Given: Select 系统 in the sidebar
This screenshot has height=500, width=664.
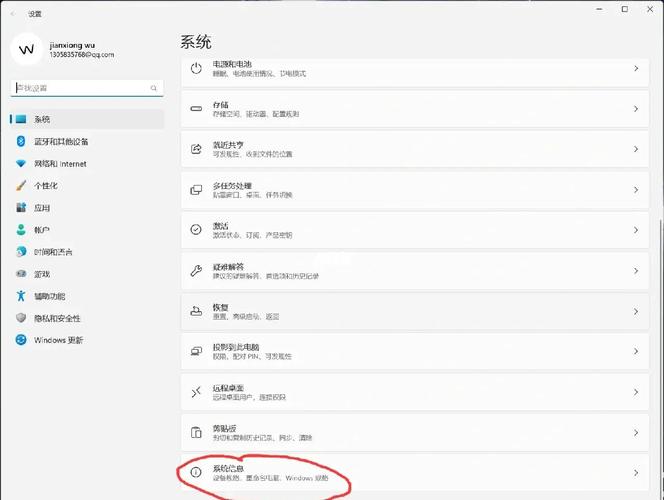Looking at the screenshot, I should coord(87,119).
